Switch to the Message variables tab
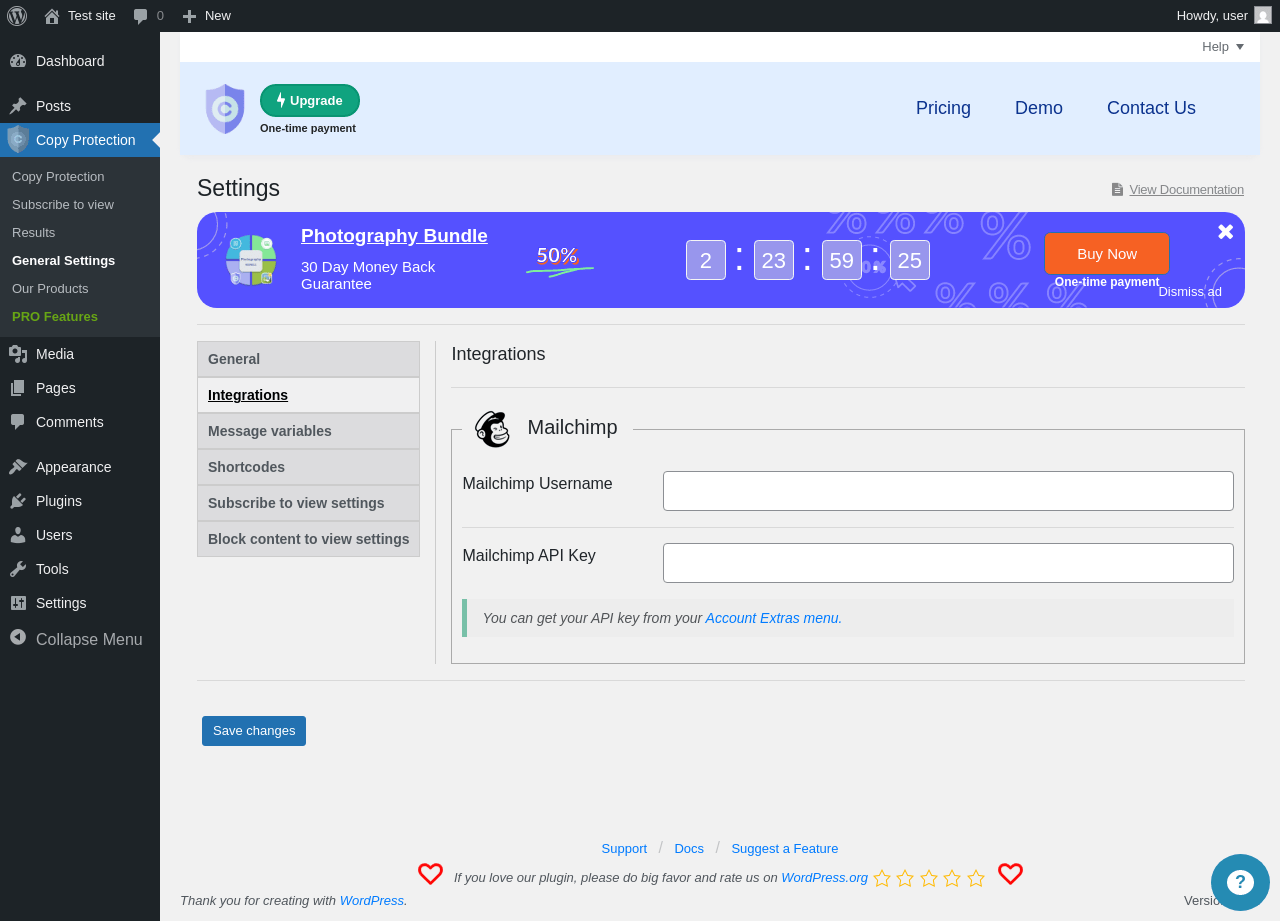1280x921 pixels. click(x=308, y=431)
